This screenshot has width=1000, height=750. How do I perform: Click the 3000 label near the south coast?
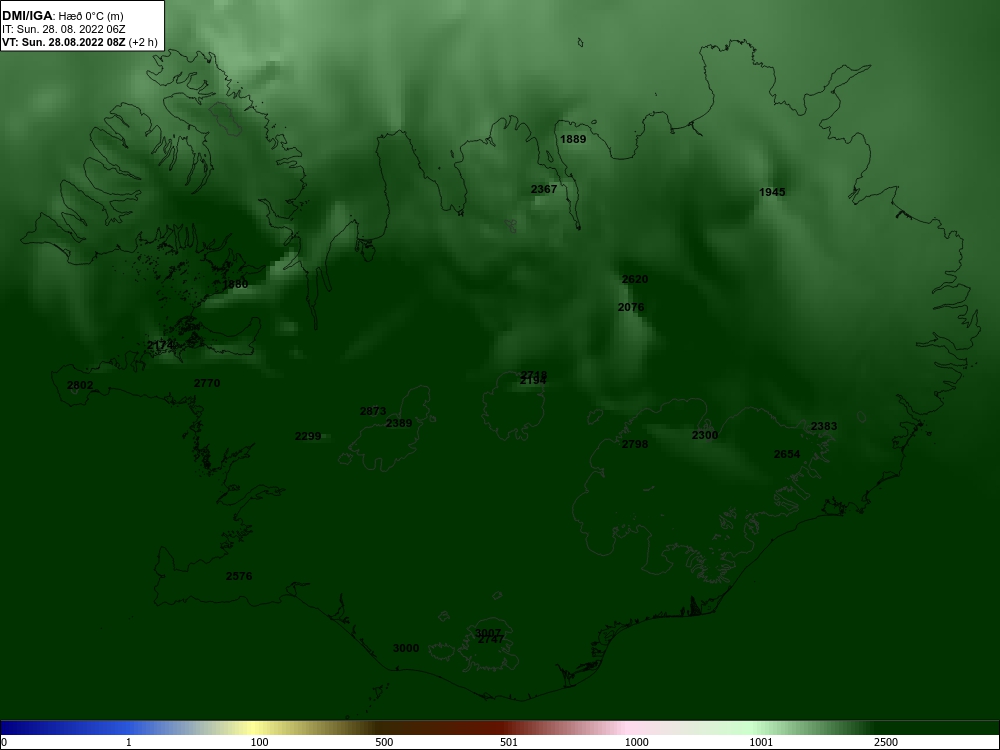click(x=406, y=648)
